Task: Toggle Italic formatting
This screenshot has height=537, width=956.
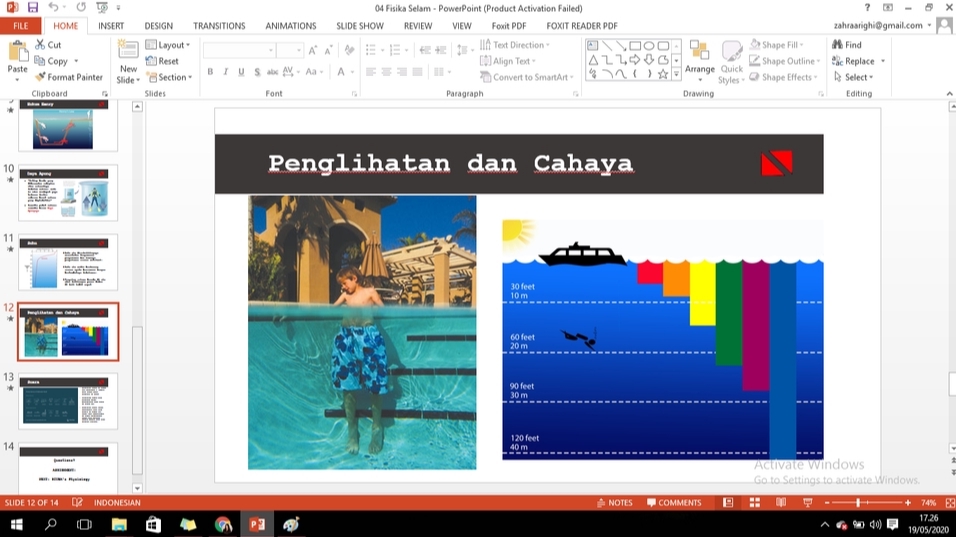Action: point(226,72)
